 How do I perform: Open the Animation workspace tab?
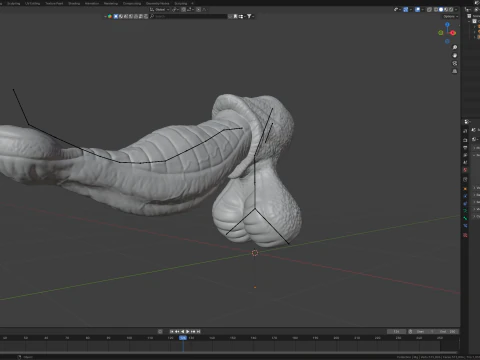tap(92, 3)
